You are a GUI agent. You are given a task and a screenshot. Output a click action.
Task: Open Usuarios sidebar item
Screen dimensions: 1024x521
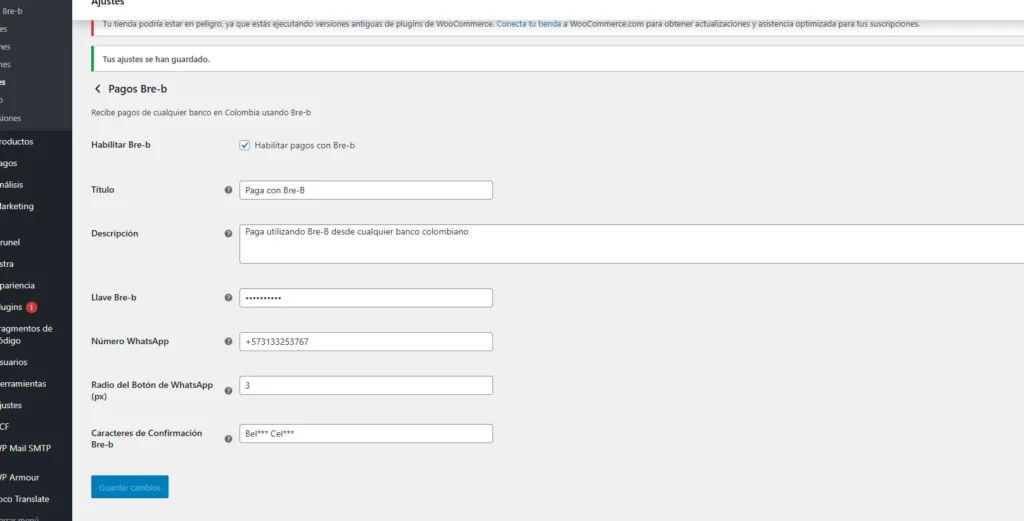[x=14, y=362]
